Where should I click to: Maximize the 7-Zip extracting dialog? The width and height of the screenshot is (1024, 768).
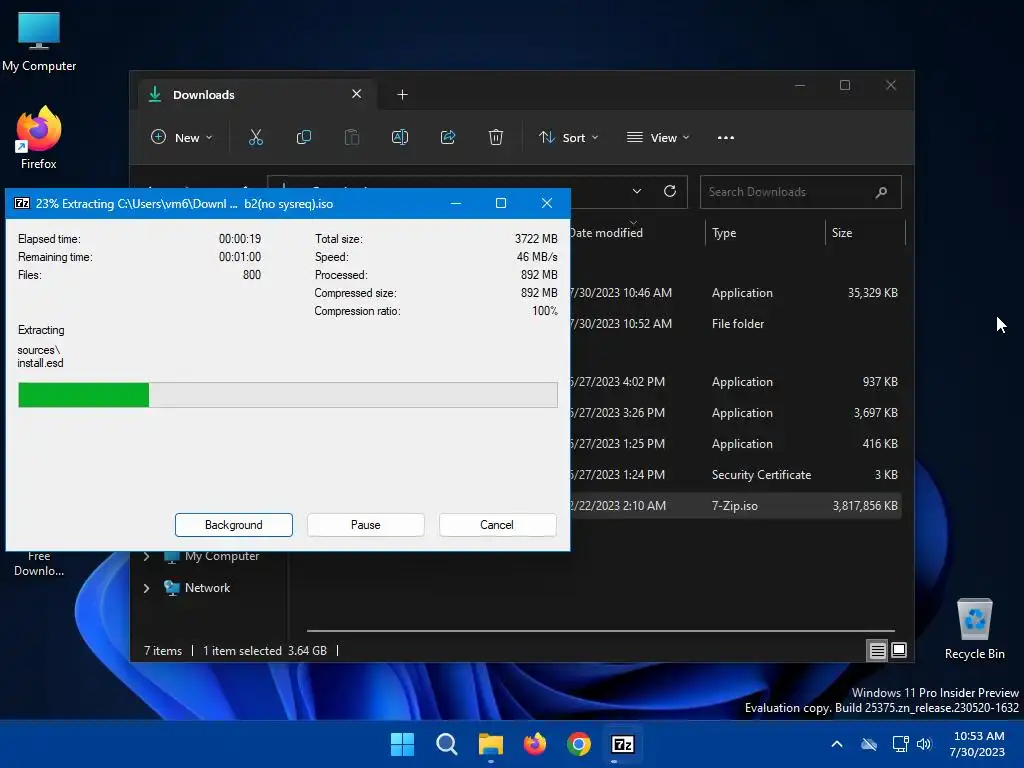[x=501, y=203]
